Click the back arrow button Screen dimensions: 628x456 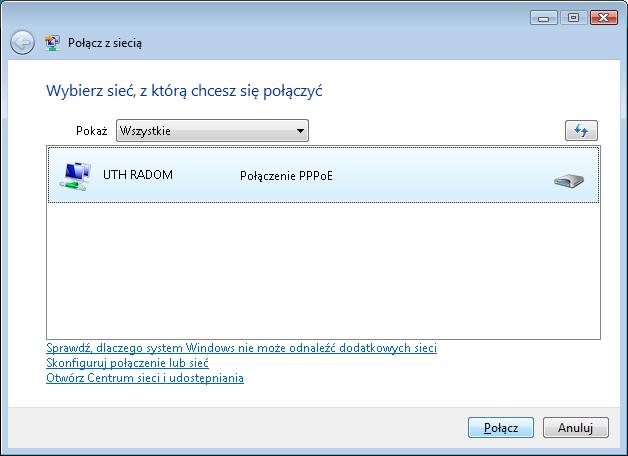point(22,43)
